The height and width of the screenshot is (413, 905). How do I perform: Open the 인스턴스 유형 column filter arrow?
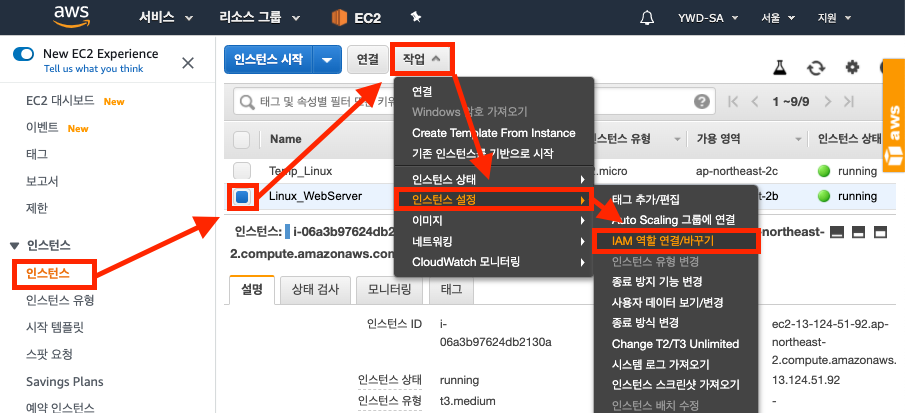click(676, 140)
